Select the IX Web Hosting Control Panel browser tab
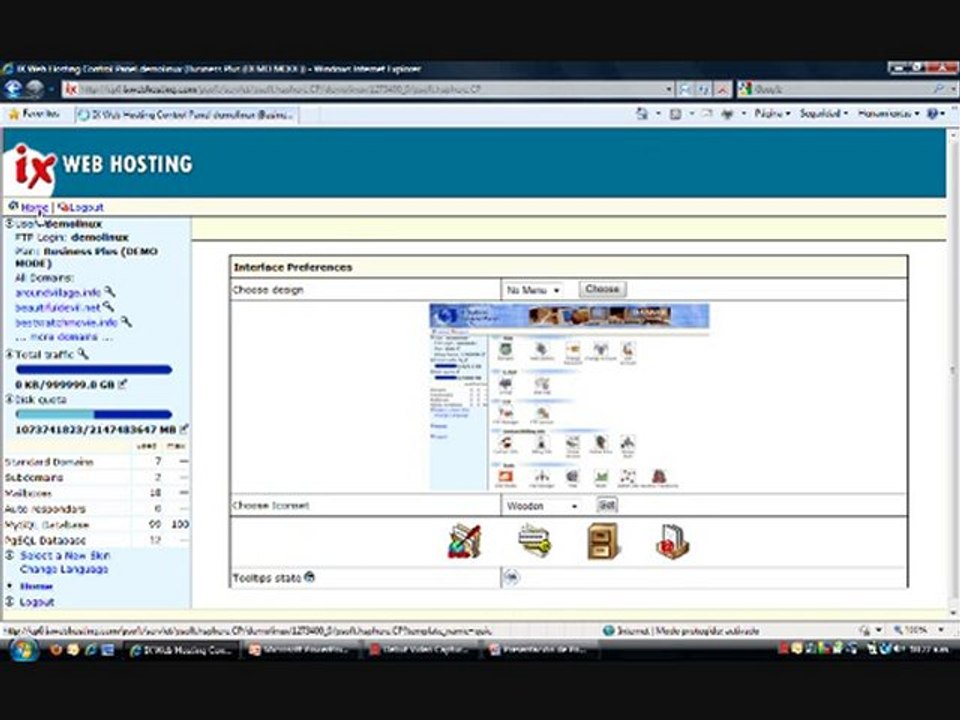 point(187,114)
